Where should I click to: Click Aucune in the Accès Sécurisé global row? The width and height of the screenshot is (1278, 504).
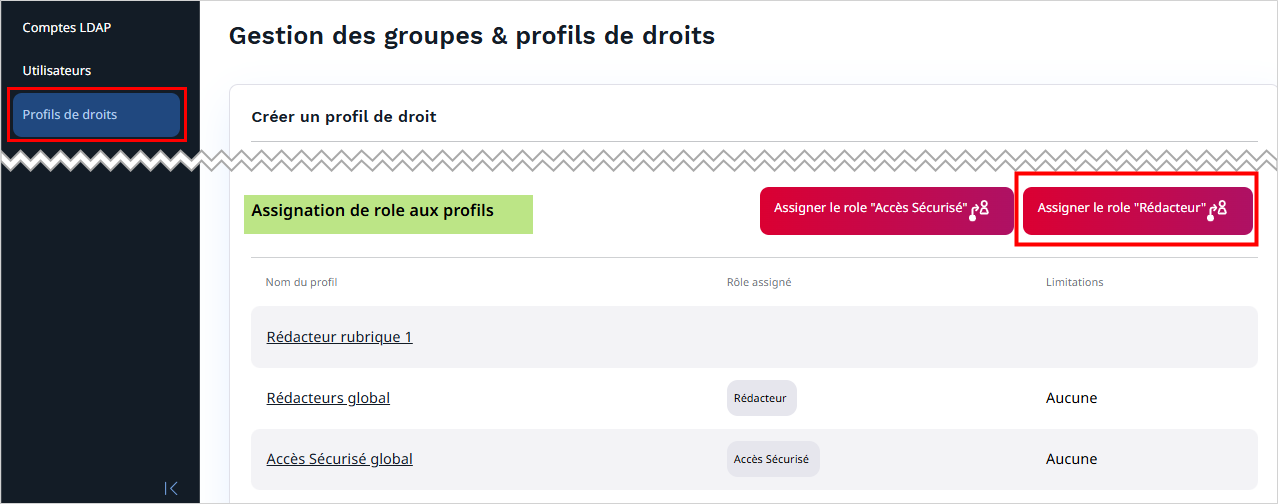(1071, 459)
